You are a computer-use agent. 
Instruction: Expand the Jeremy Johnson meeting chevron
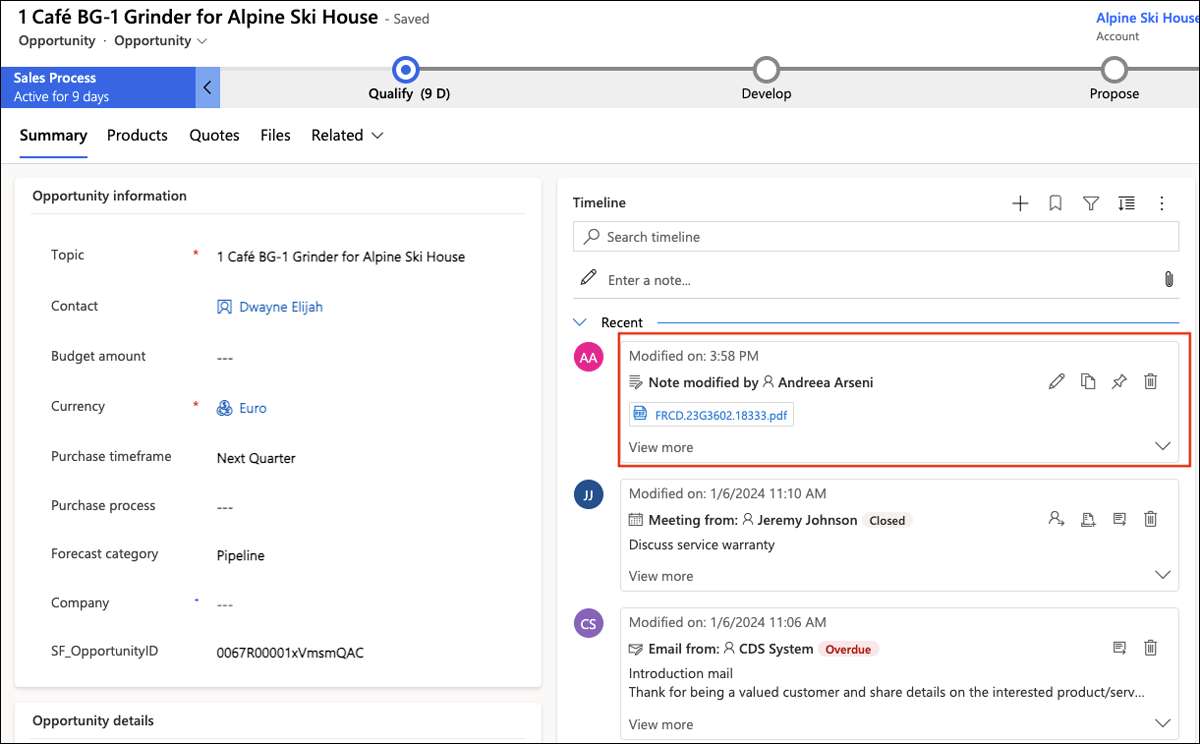pyautogui.click(x=1162, y=575)
